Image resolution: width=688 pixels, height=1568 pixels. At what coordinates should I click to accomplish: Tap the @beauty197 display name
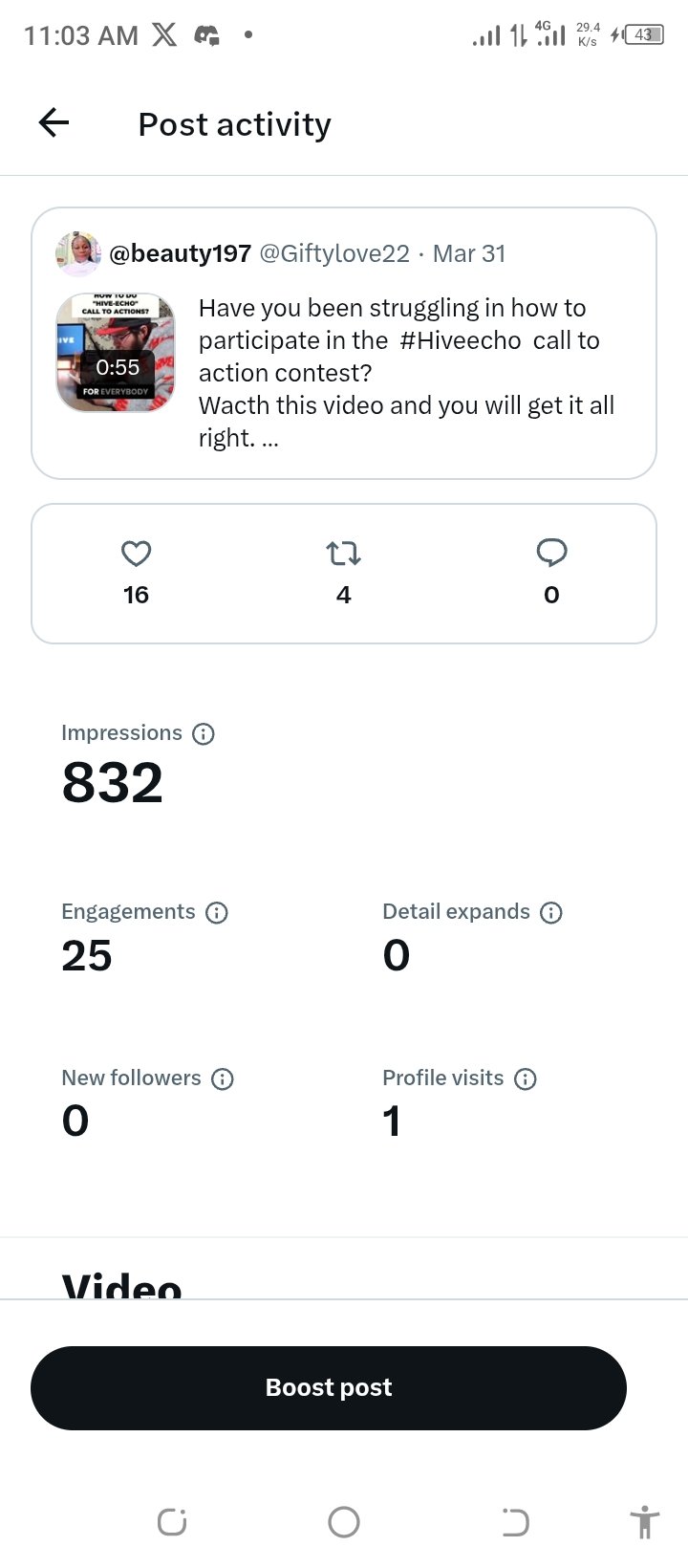click(x=181, y=253)
